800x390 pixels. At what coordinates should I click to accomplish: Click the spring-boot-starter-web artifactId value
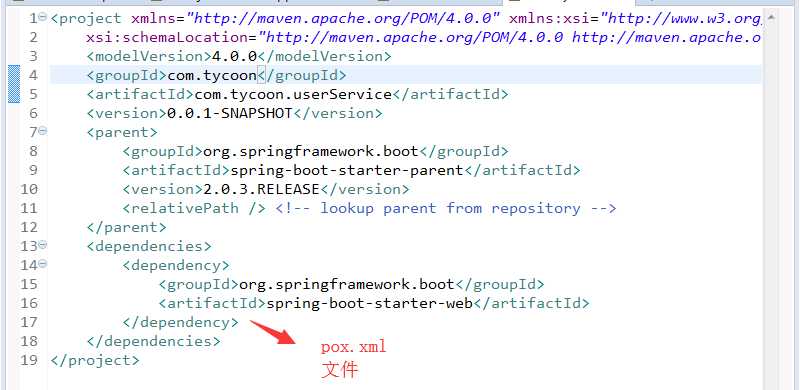(x=369, y=304)
